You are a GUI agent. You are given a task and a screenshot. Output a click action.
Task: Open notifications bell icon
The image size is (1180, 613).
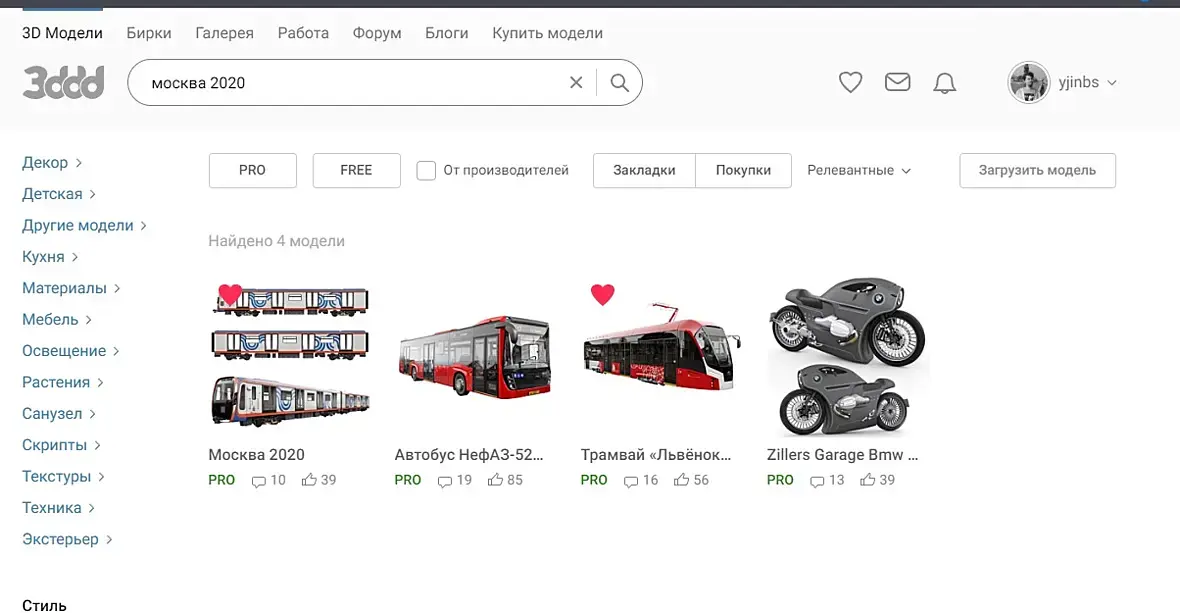944,83
